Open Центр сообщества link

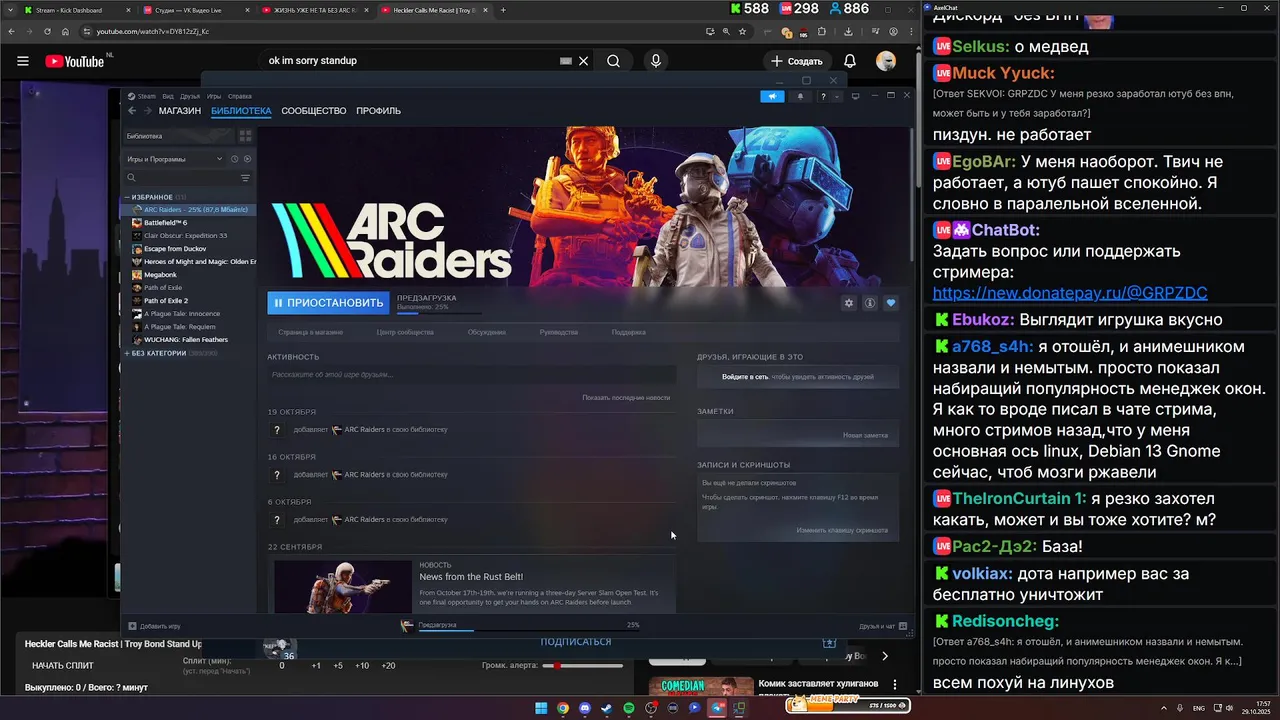coord(405,332)
